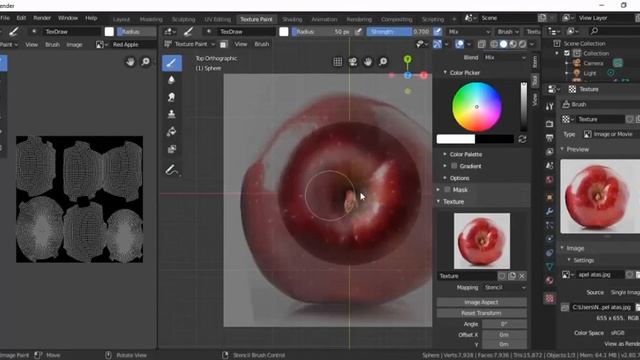Viewport: 640px width, 360px height.
Task: Open the viewport shading options dropdown
Action: click(532, 44)
